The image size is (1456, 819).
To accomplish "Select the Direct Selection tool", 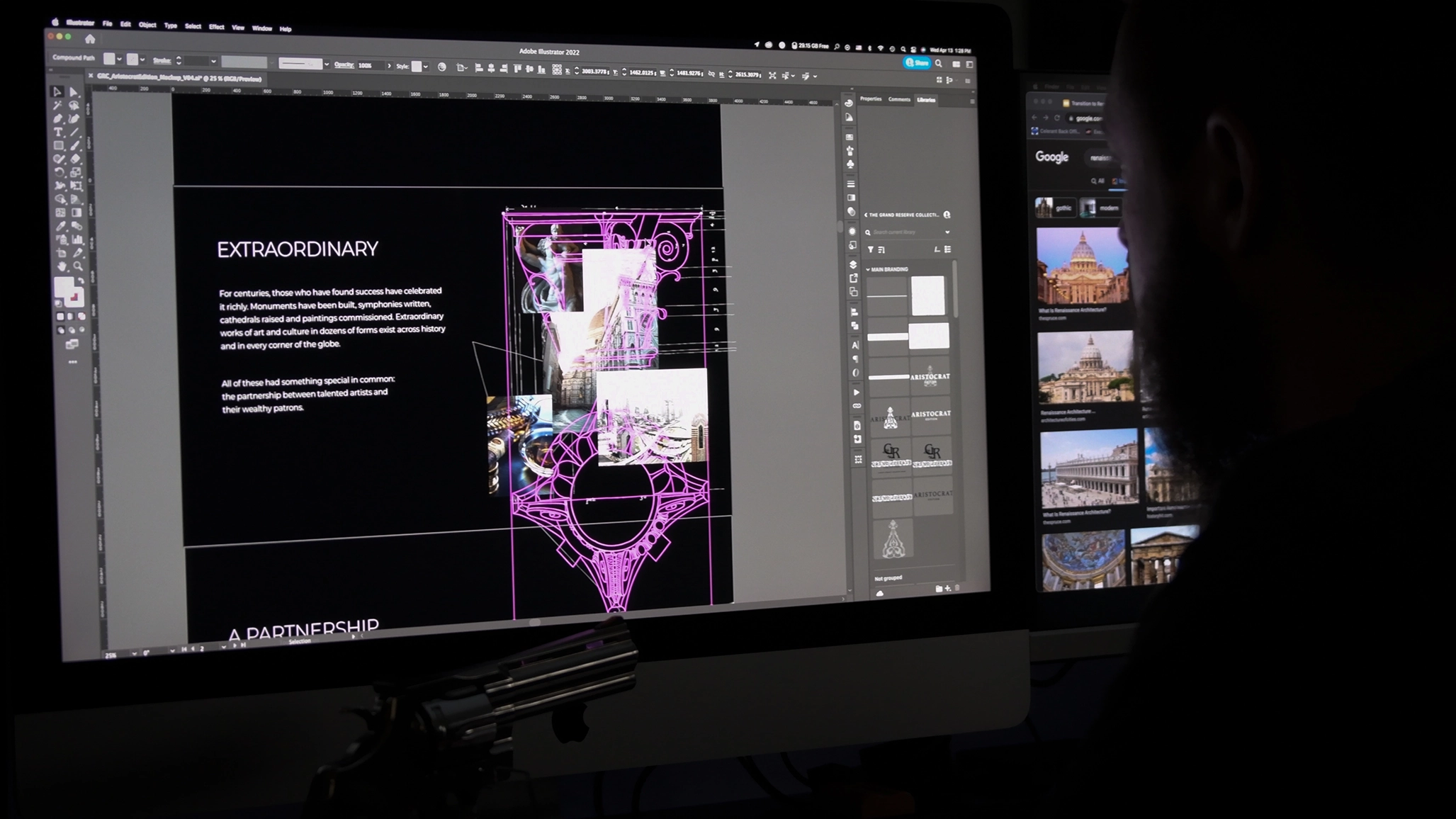I will point(74,92).
